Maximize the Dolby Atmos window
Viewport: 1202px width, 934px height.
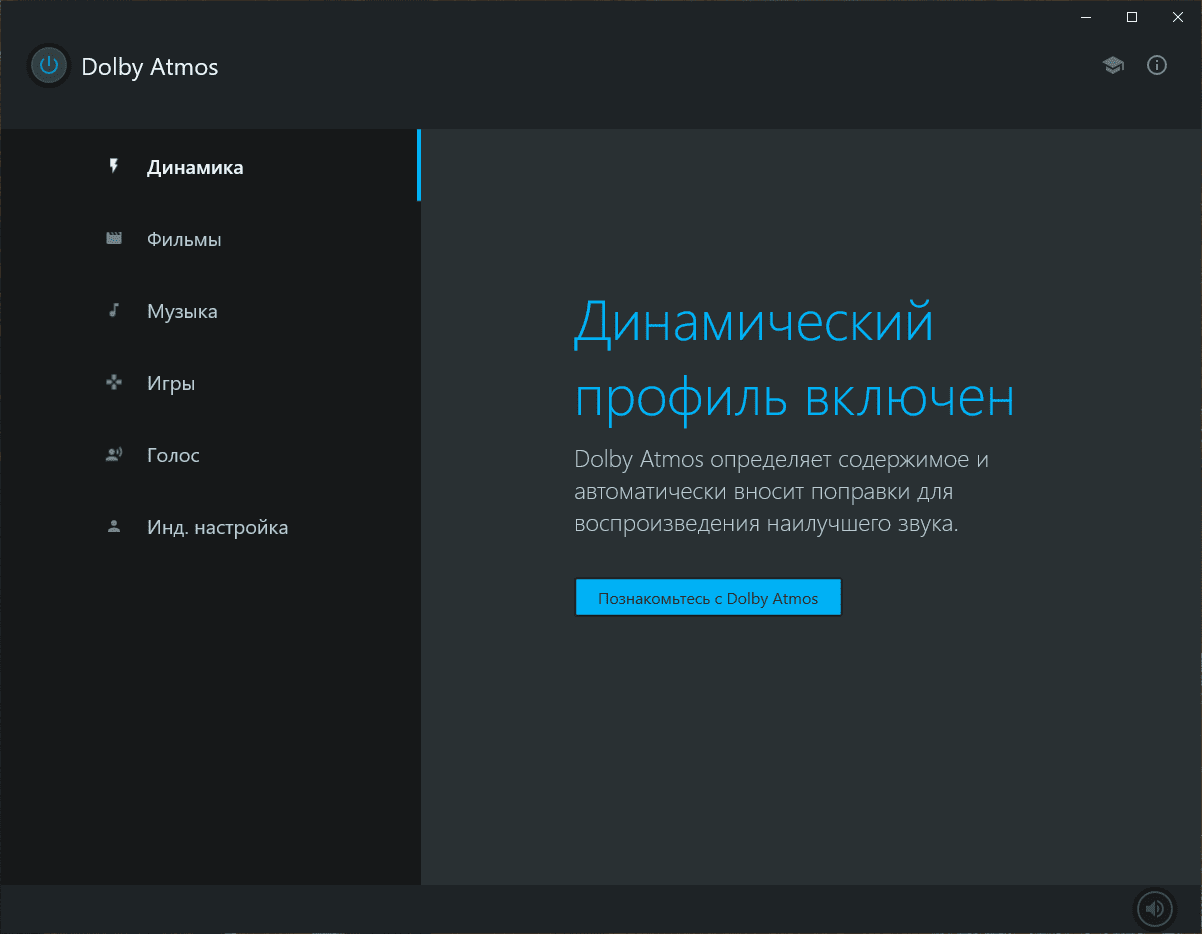(1132, 16)
